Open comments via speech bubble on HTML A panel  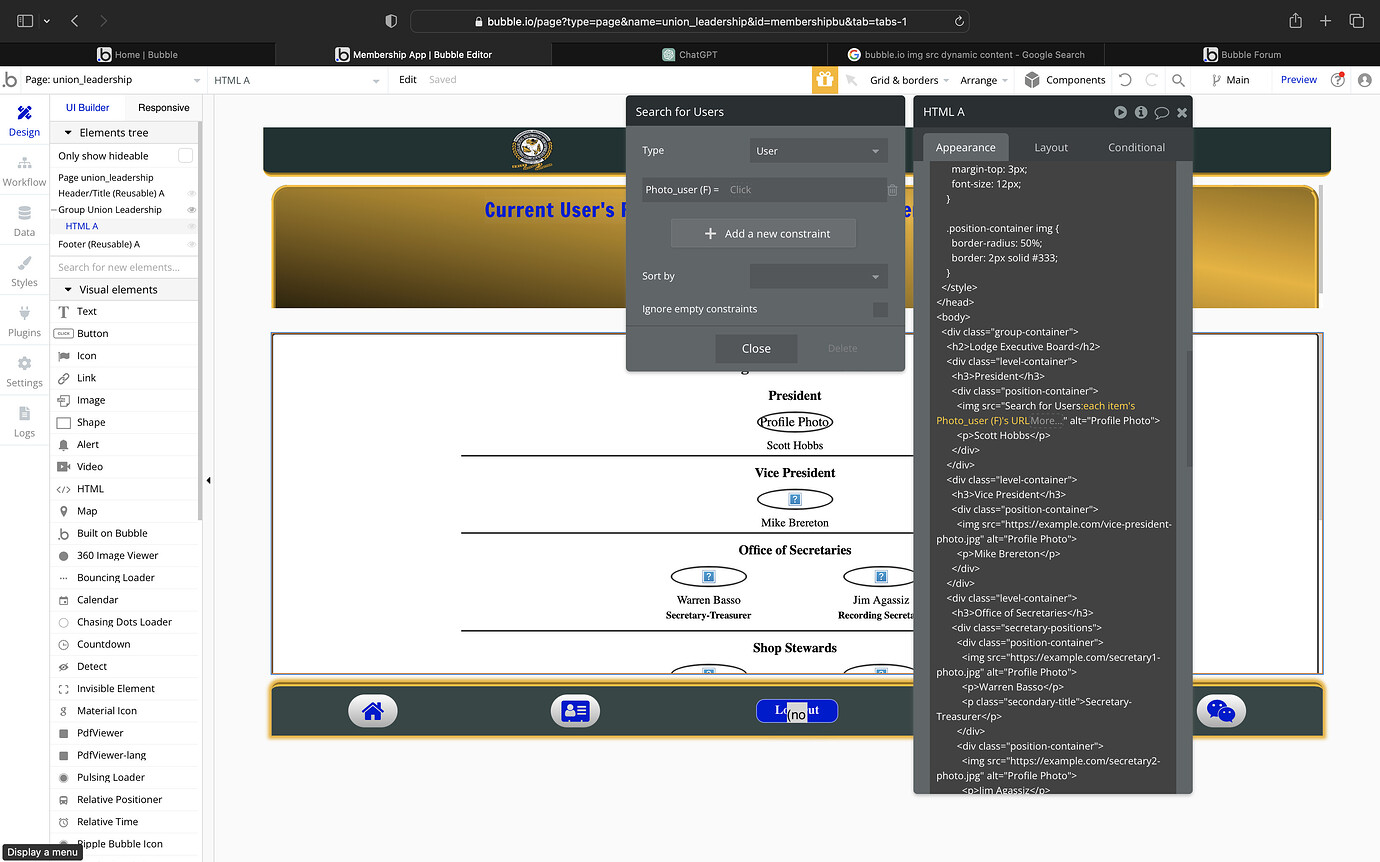1161,112
